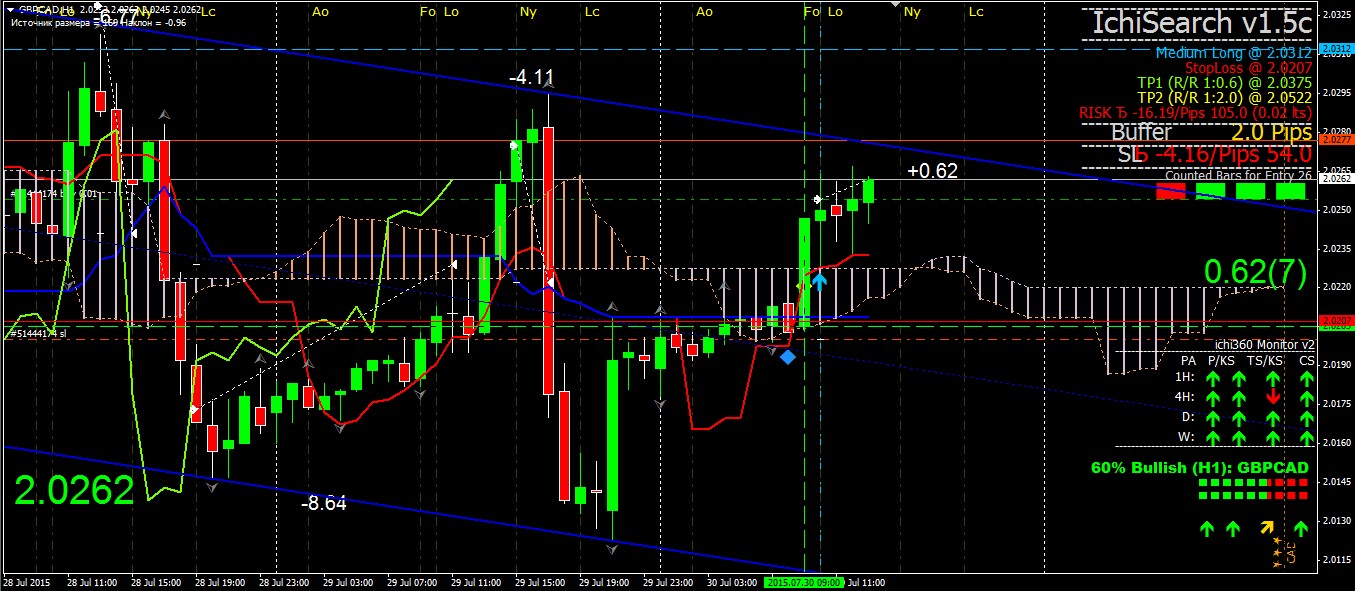Click the red Counted Bars block
Image resolution: width=1355 pixels, height=591 pixels.
[1169, 191]
